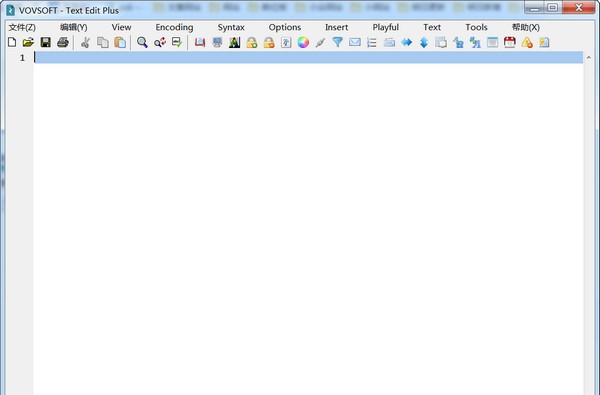
Task: Click the Text Edit Plus app icon in title bar
Action: click(x=10, y=10)
